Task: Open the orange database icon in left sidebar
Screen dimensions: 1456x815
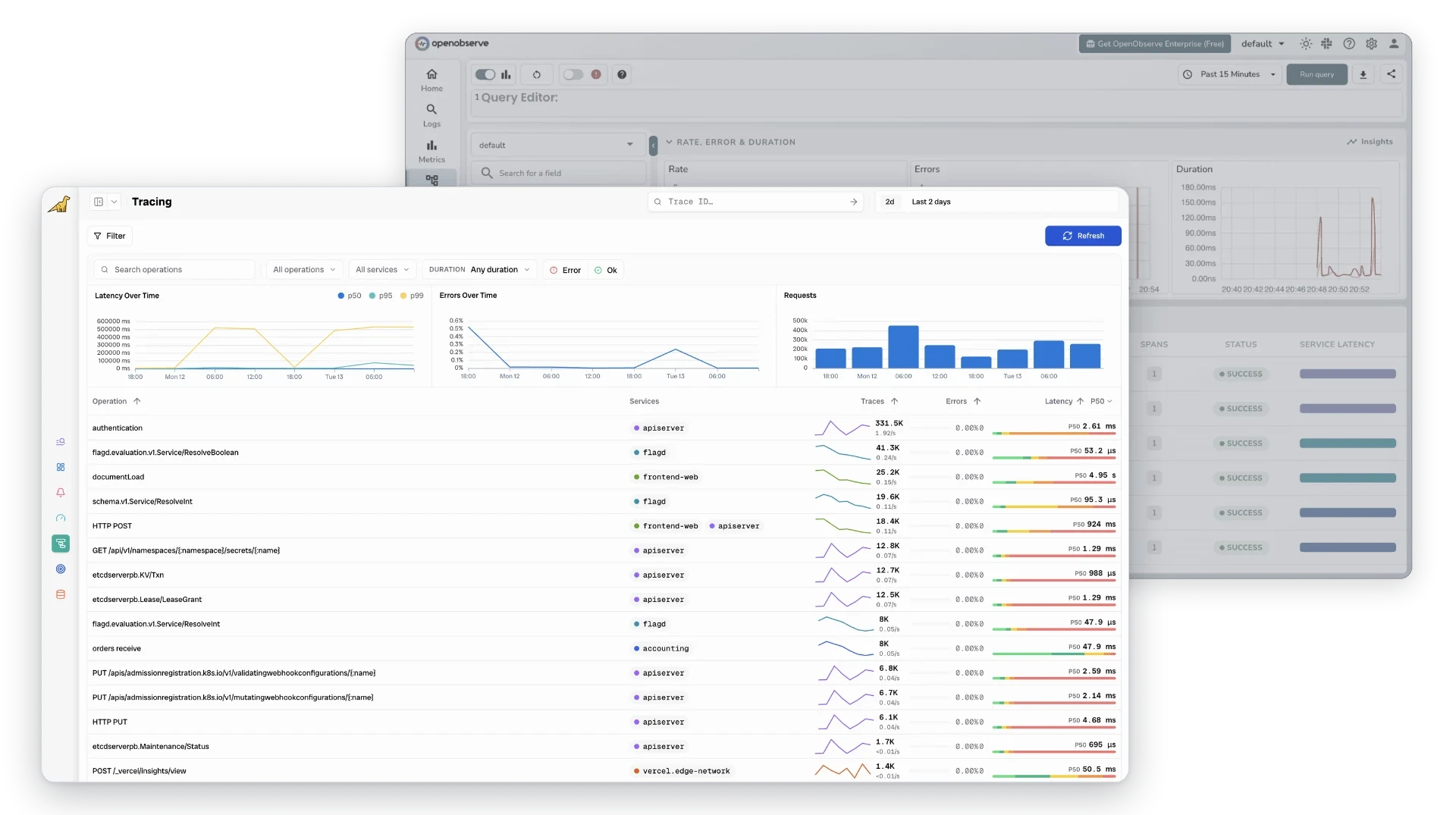Action: [61, 594]
